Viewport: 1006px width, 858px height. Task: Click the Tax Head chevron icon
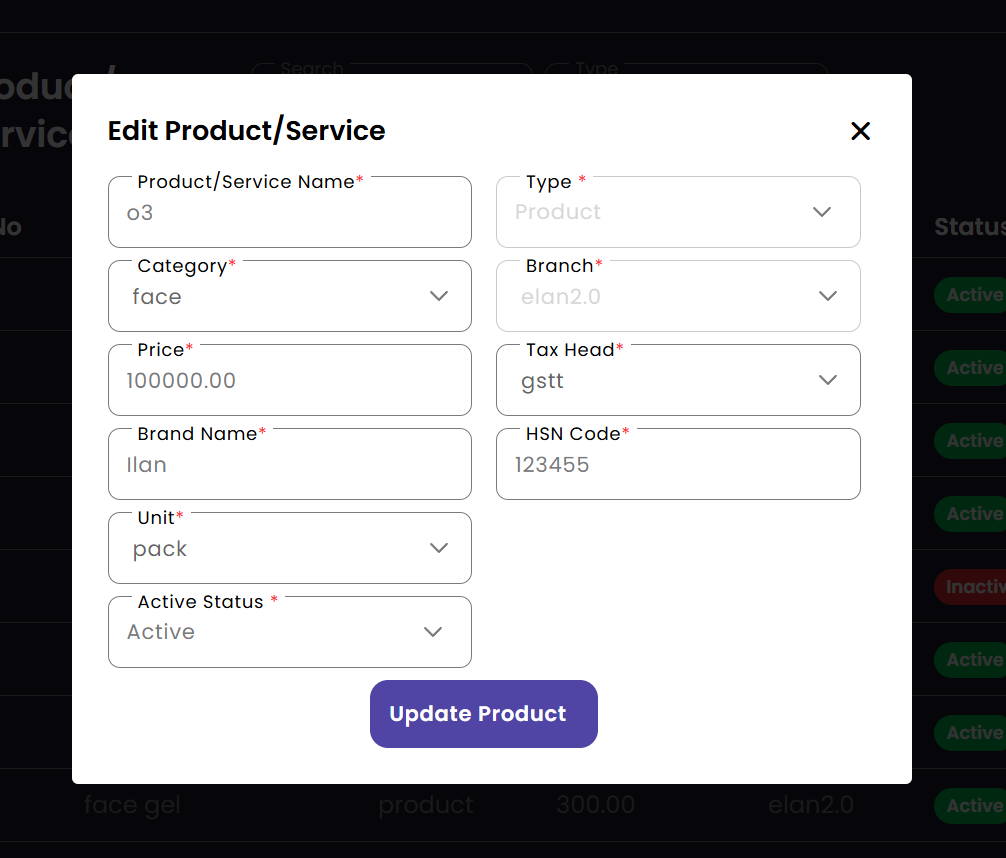[x=827, y=380]
